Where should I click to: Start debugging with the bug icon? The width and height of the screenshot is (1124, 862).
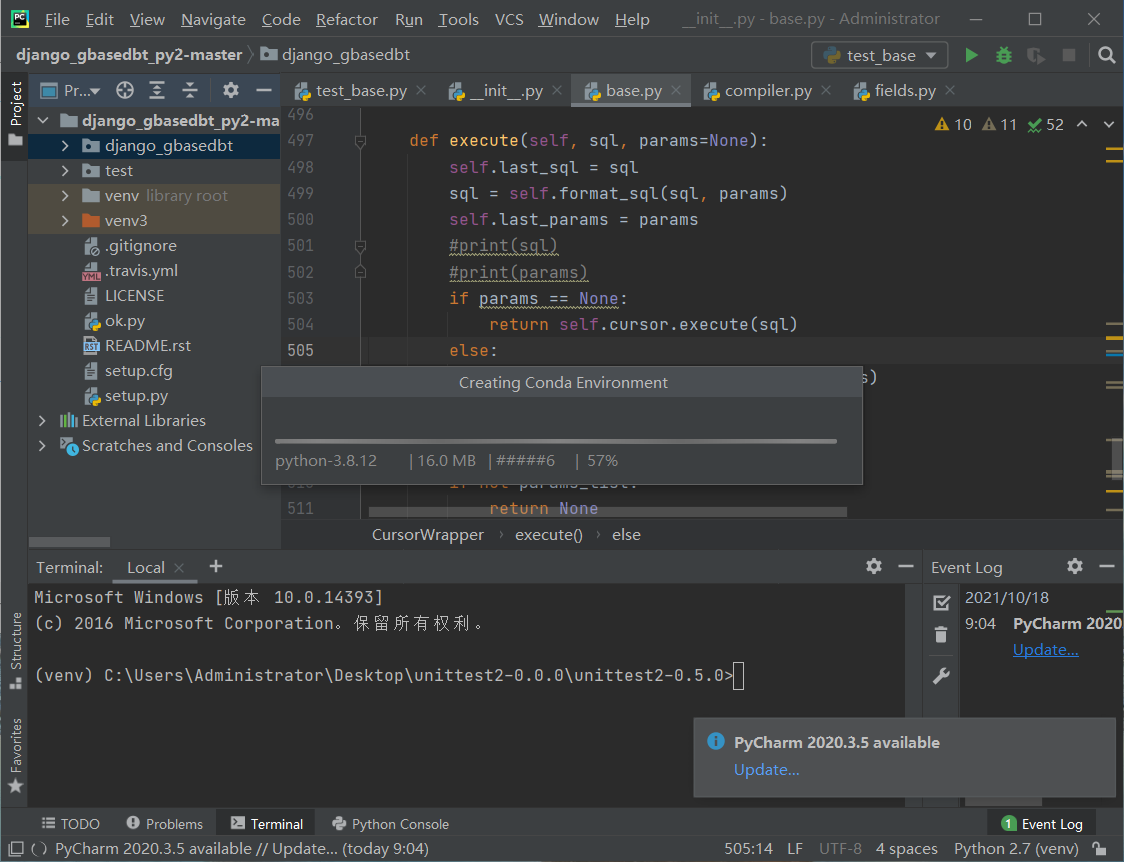1001,56
